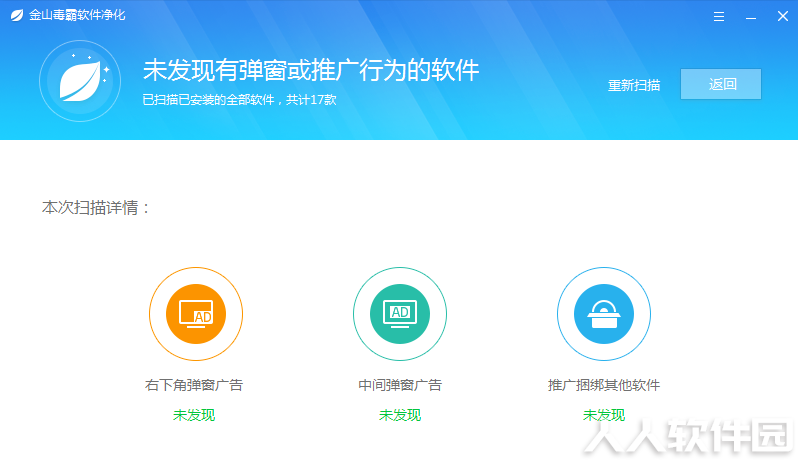This screenshot has width=798, height=470.
Task: Click the orange 右下角弹窗广告 AD icon
Action: [x=196, y=314]
